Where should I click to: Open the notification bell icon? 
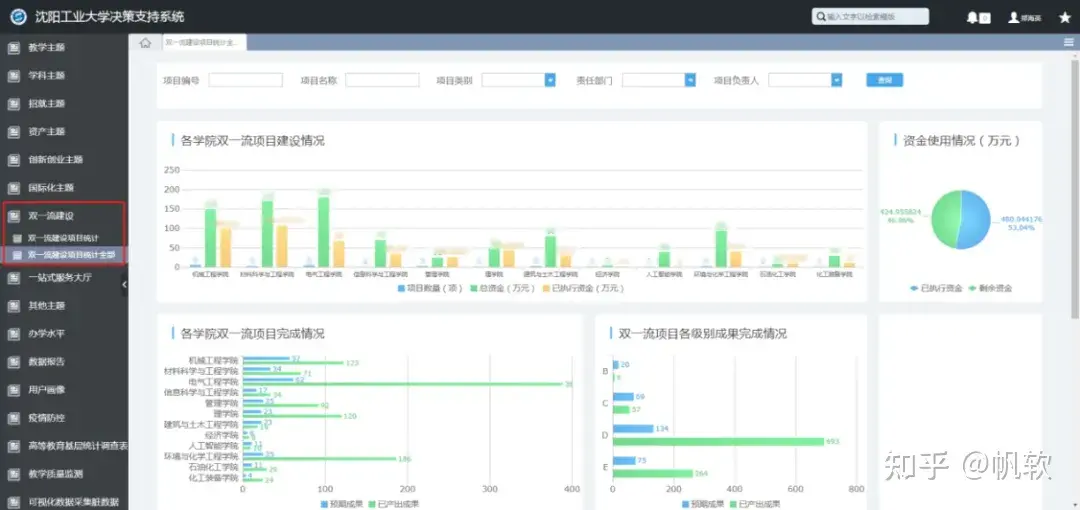(x=972, y=18)
